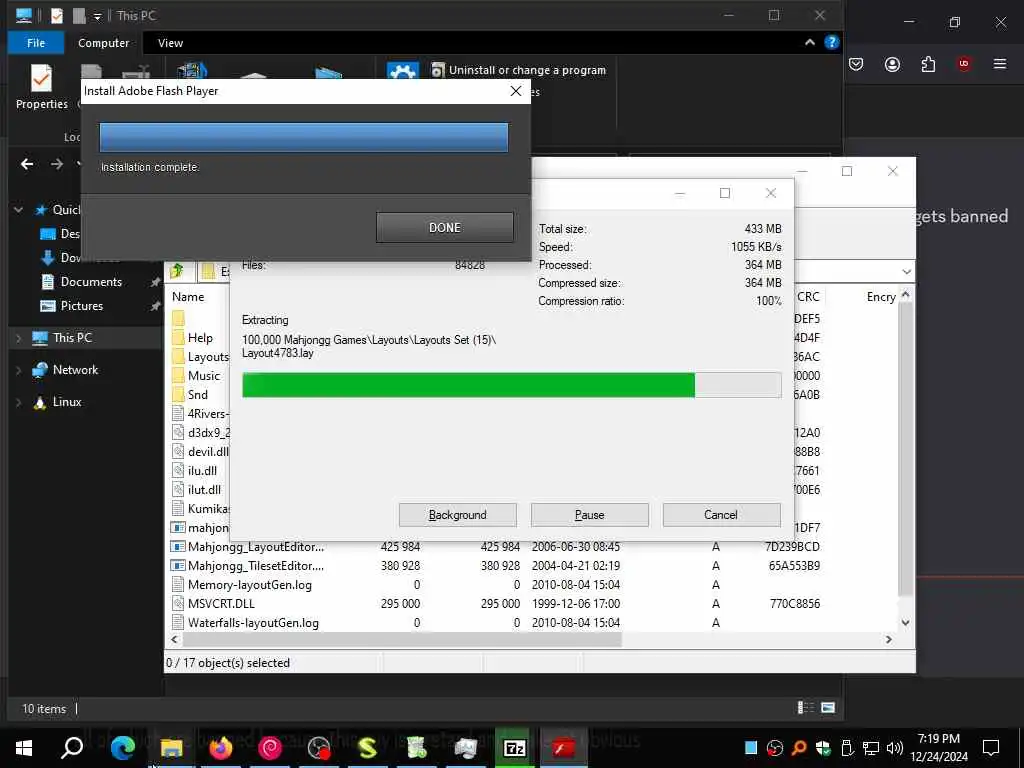Select Linux in the navigation pane
The image size is (1024, 768).
pyautogui.click(x=67, y=402)
